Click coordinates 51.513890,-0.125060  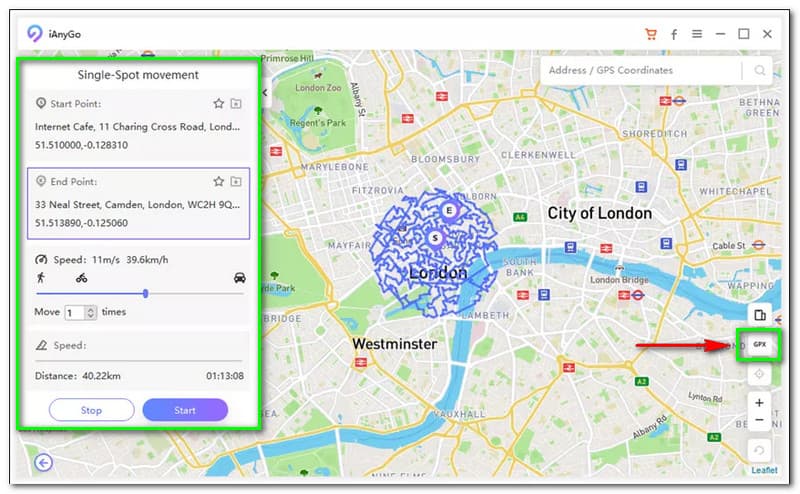click(82, 223)
